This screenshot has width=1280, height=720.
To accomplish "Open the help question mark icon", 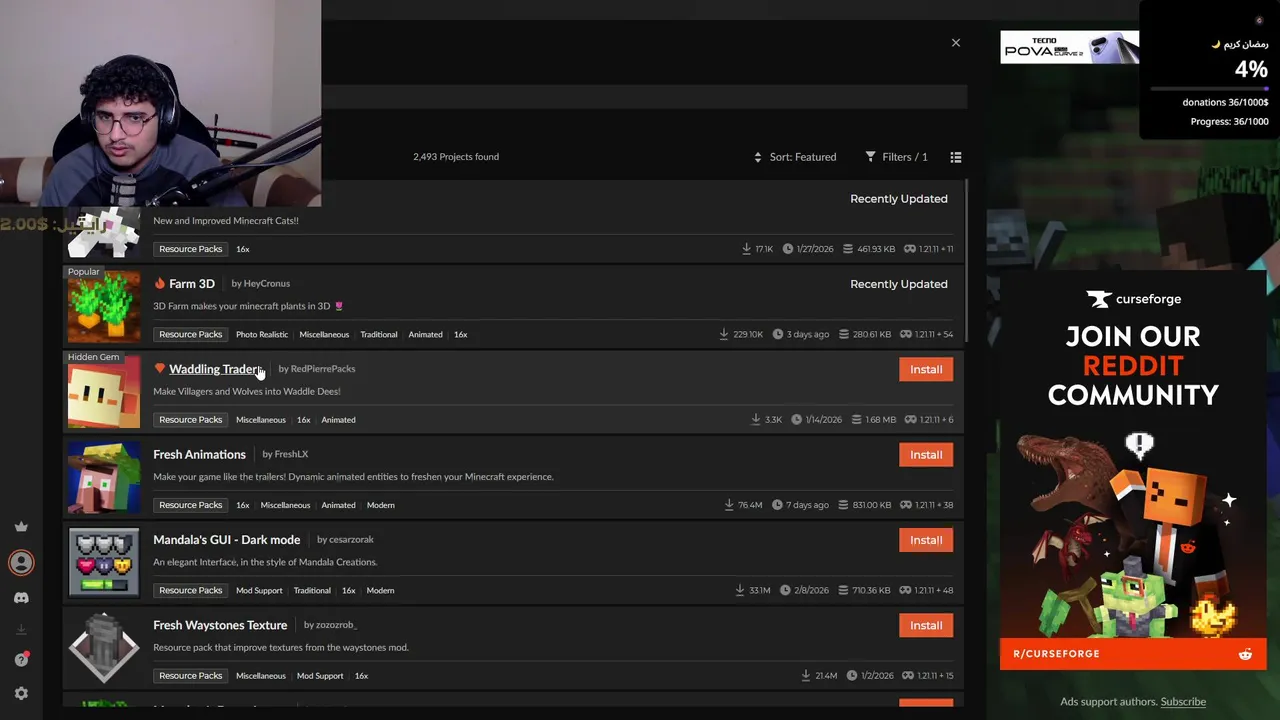I will (x=21, y=660).
